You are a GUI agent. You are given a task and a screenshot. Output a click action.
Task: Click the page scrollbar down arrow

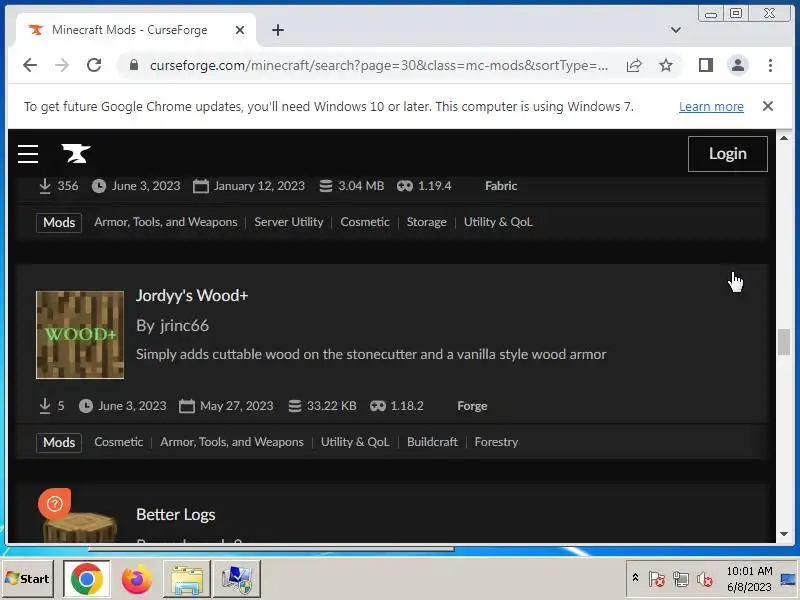(784, 534)
